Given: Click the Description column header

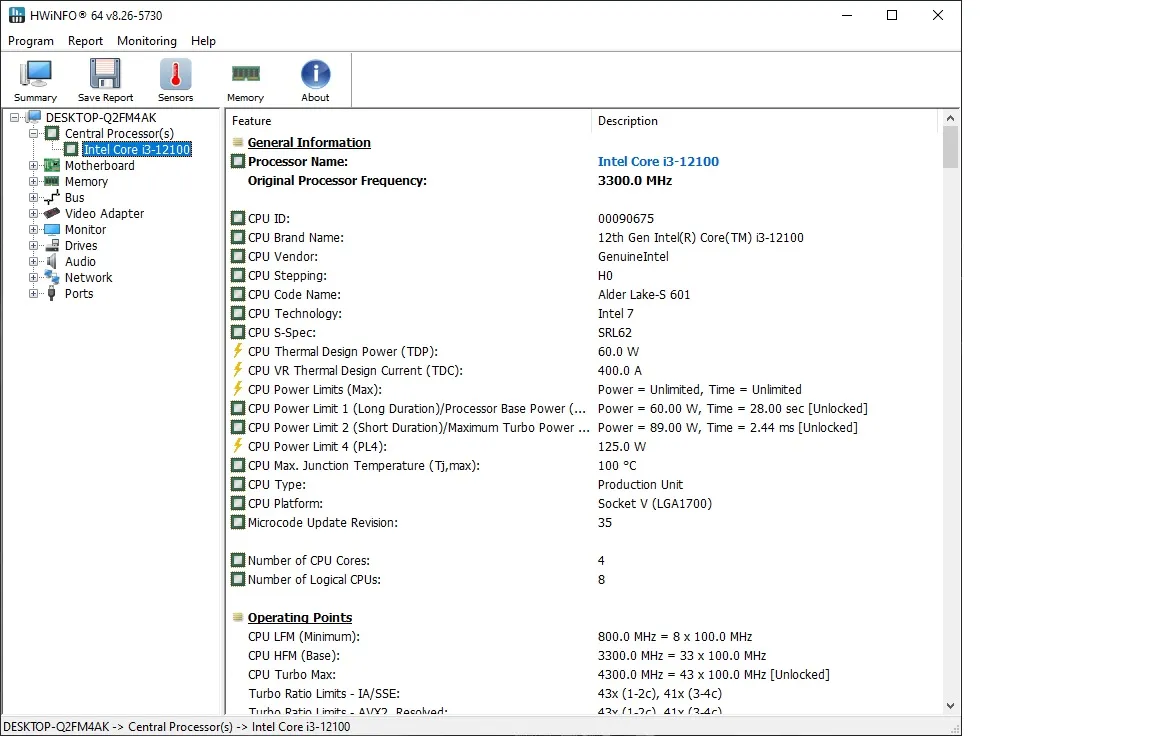Looking at the screenshot, I should pos(627,121).
